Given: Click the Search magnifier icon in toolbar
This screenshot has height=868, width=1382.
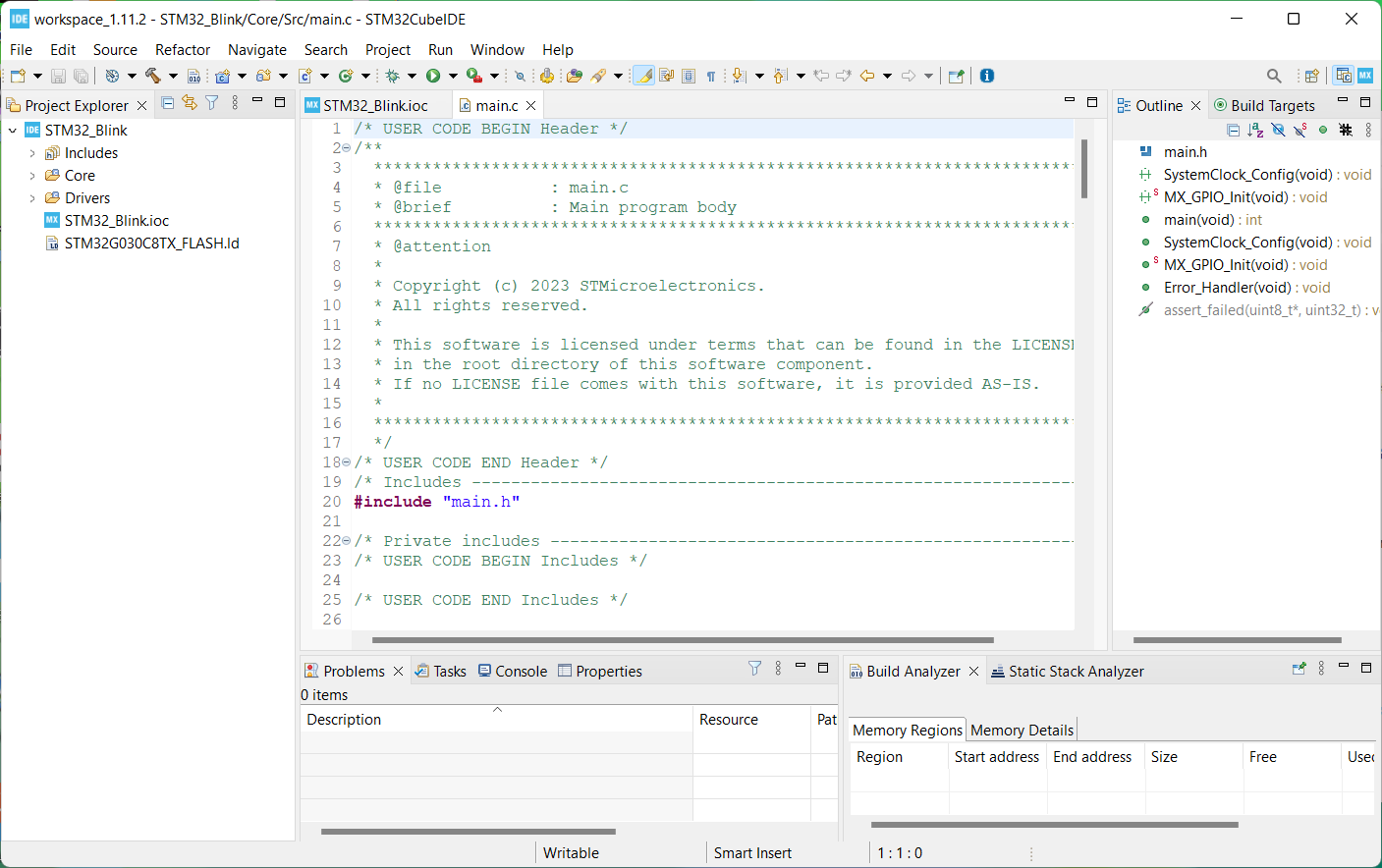Looking at the screenshot, I should coord(1274,76).
